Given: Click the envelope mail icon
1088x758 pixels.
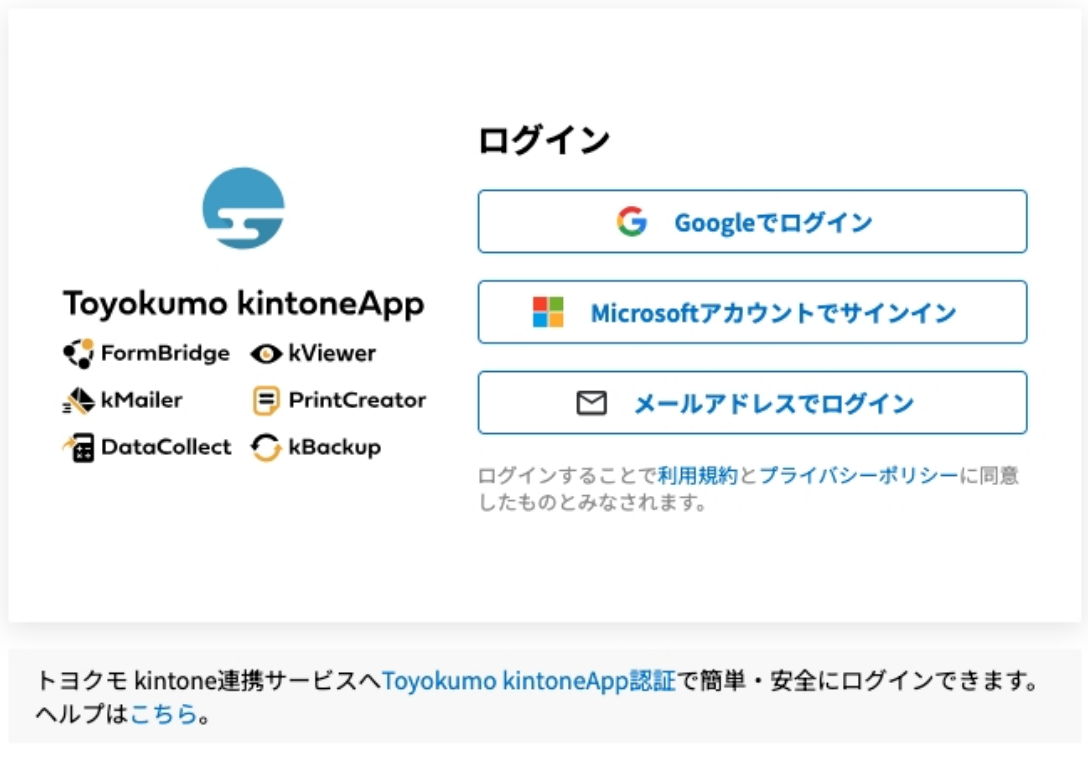Looking at the screenshot, I should (592, 403).
